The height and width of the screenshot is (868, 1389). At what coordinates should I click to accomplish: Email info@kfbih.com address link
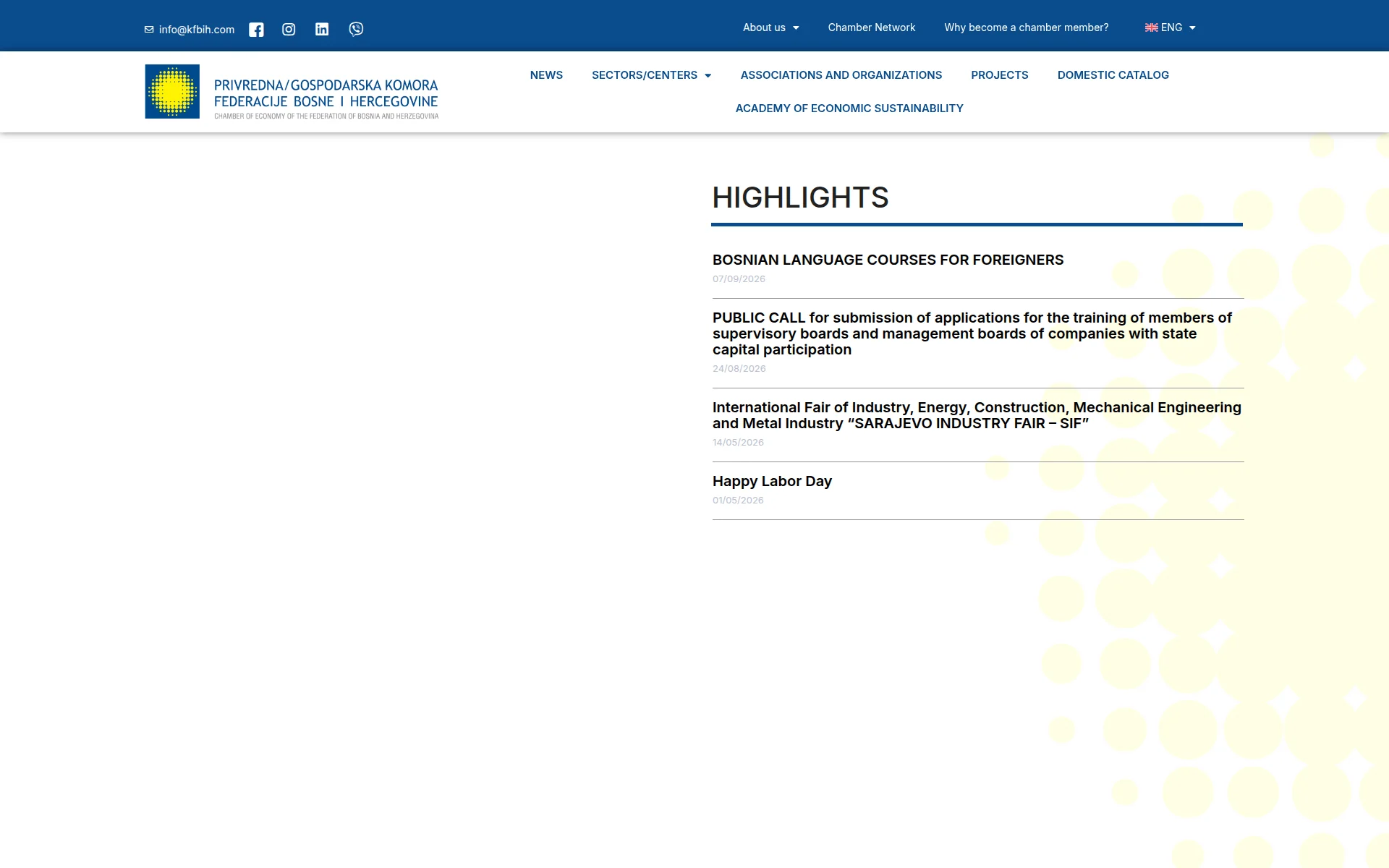point(197,30)
